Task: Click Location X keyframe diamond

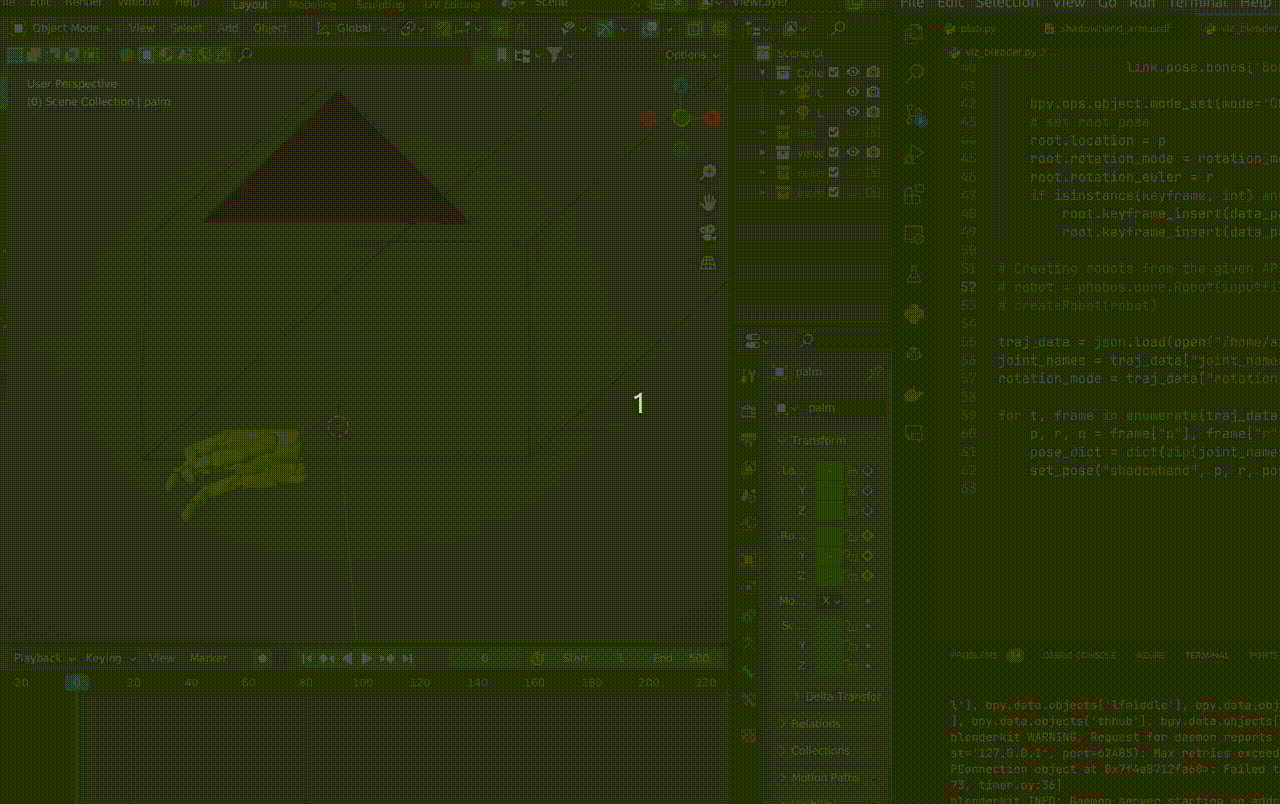Action: pyautogui.click(x=868, y=470)
